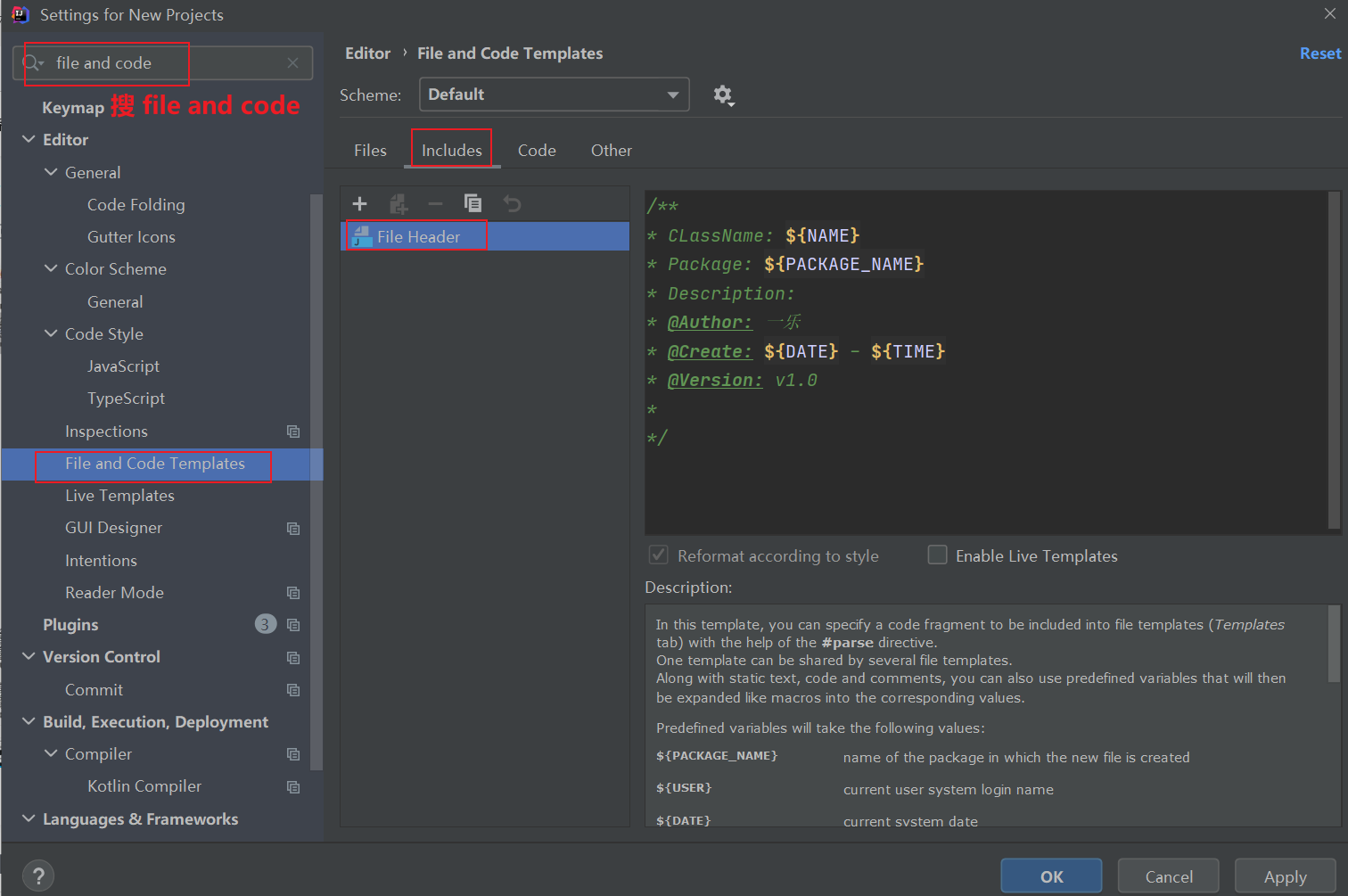
Task: Switch to the Other tab
Action: (612, 151)
